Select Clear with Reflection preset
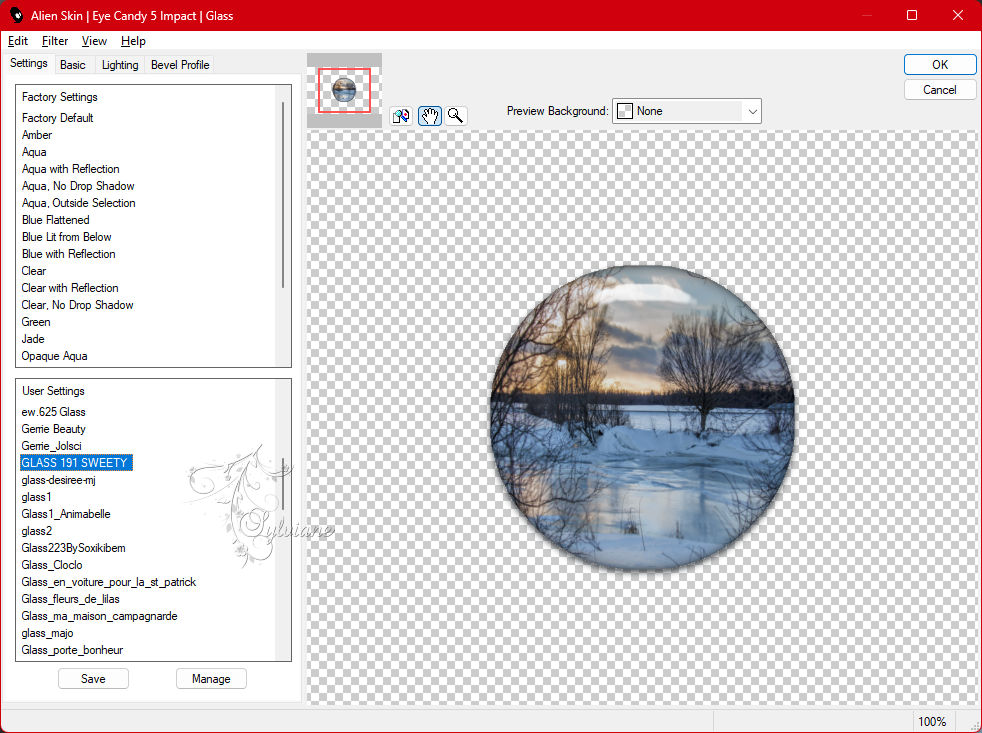 [x=70, y=288]
